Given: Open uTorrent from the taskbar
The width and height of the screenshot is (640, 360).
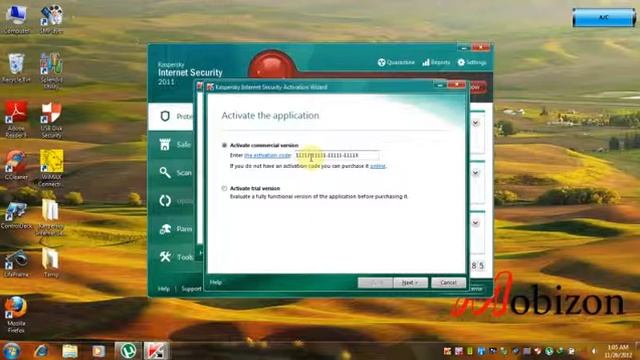Looking at the screenshot, I should click(x=128, y=351).
